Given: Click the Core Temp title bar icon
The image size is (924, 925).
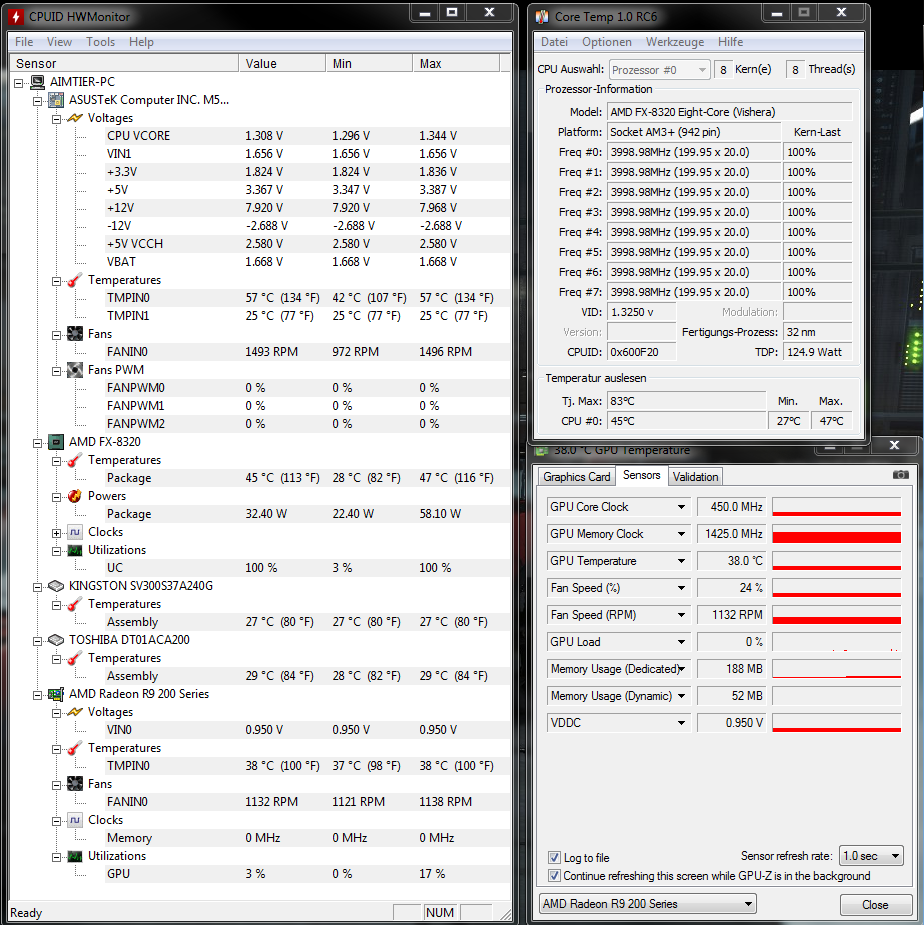Looking at the screenshot, I should (x=542, y=17).
